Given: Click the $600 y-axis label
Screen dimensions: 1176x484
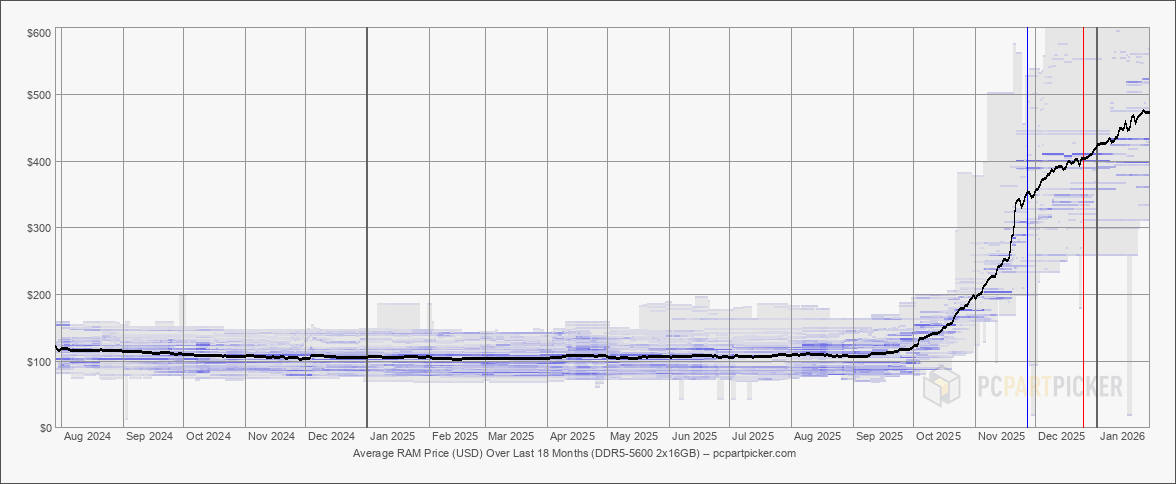Looking at the screenshot, I should pos(40,33).
